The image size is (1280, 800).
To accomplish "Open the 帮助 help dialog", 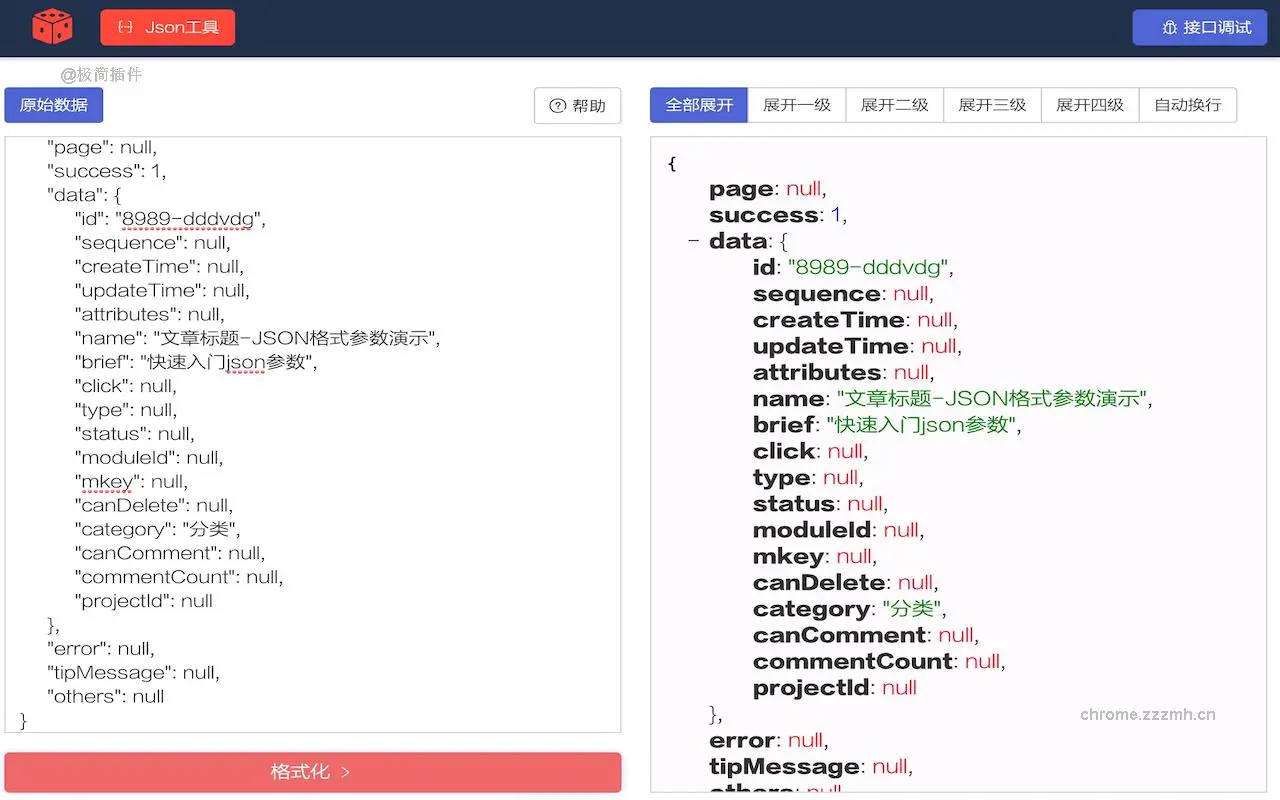I will coord(577,105).
